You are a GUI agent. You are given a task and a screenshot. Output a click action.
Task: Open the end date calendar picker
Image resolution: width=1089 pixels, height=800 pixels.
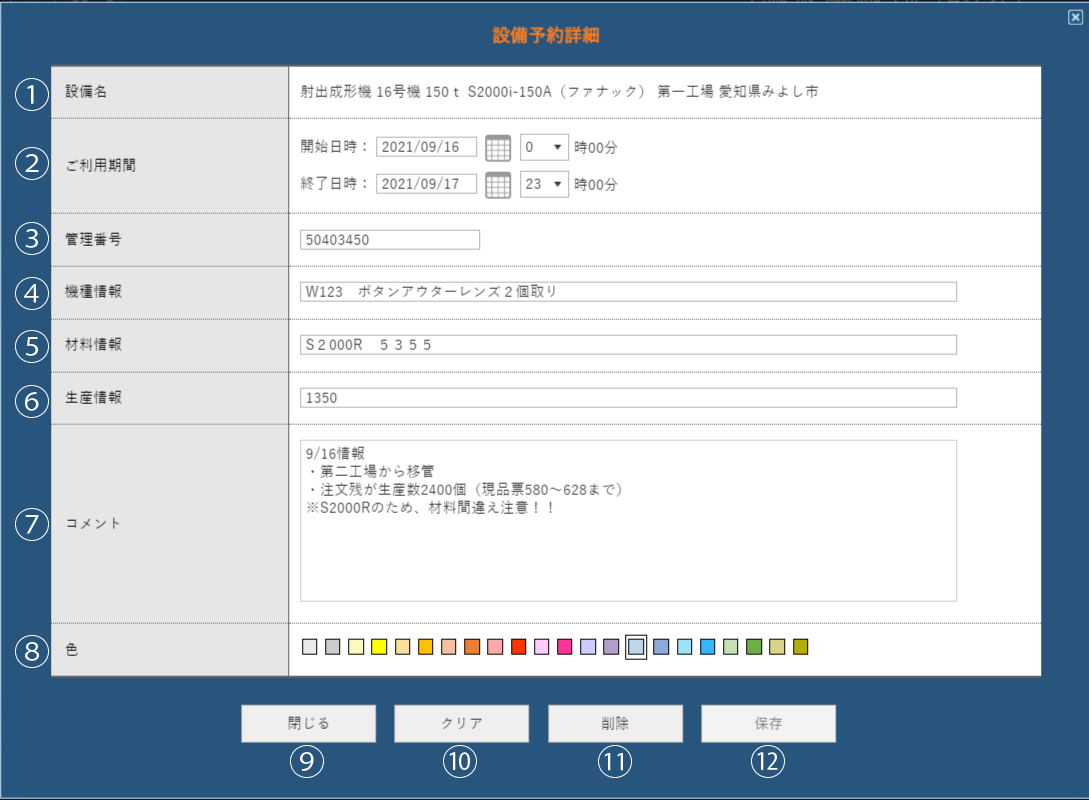point(498,185)
